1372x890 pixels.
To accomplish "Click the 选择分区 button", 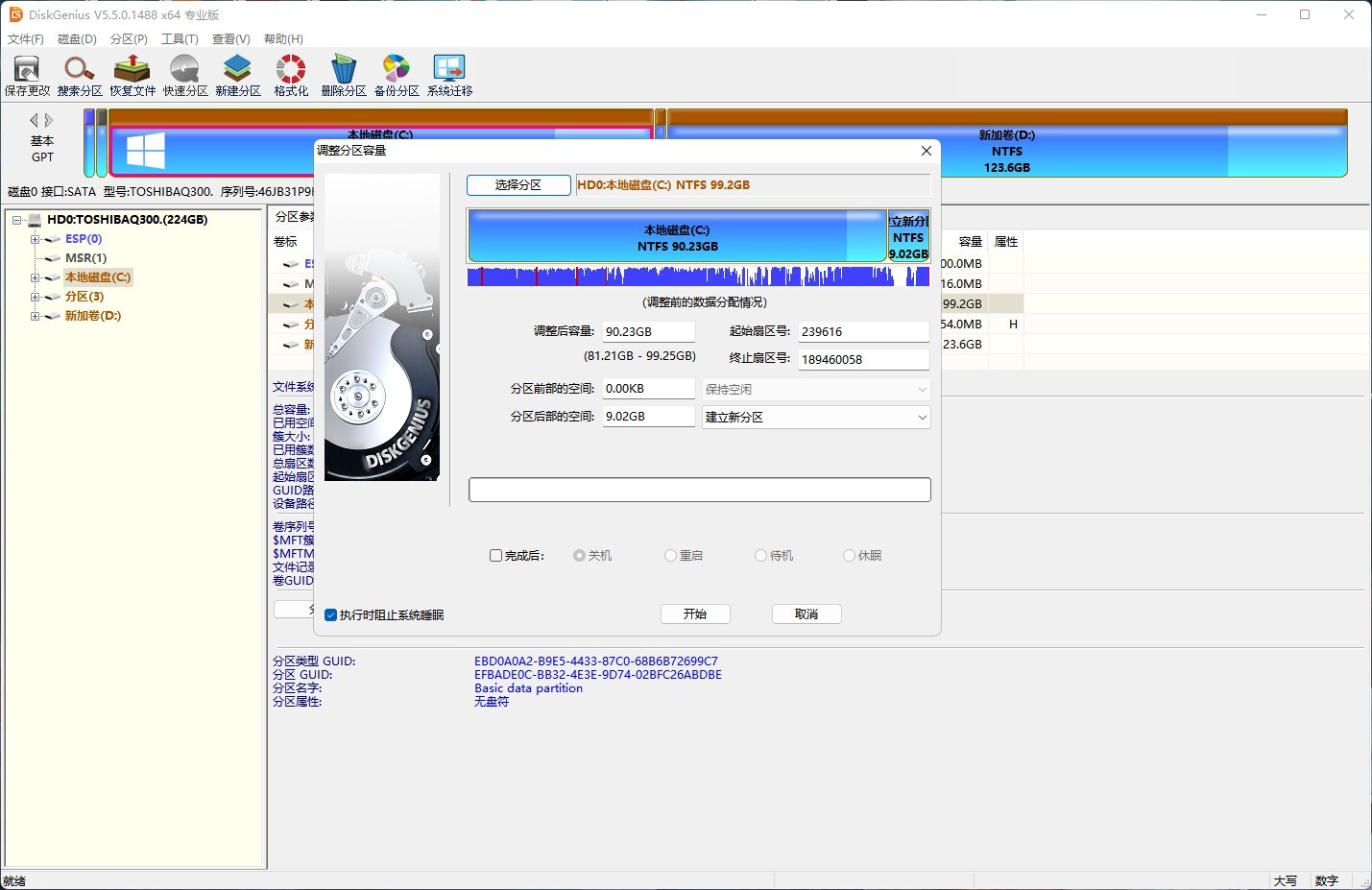I will click(x=518, y=185).
